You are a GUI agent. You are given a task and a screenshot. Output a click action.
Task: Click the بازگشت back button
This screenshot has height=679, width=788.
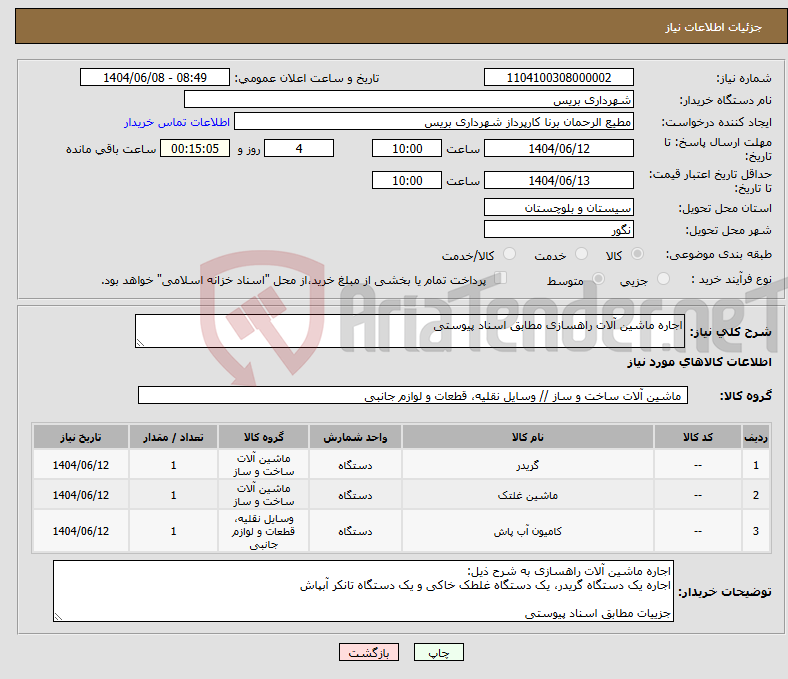click(369, 652)
